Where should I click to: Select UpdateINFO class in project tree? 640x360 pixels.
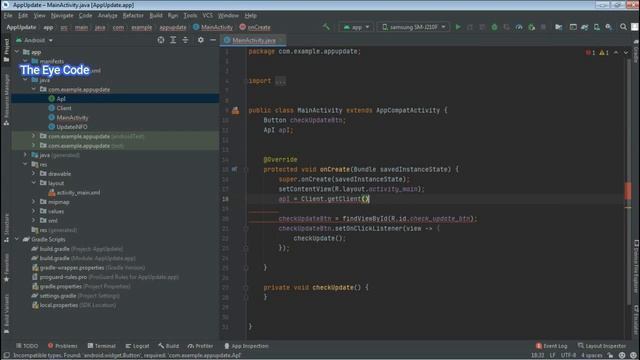pos(72,127)
